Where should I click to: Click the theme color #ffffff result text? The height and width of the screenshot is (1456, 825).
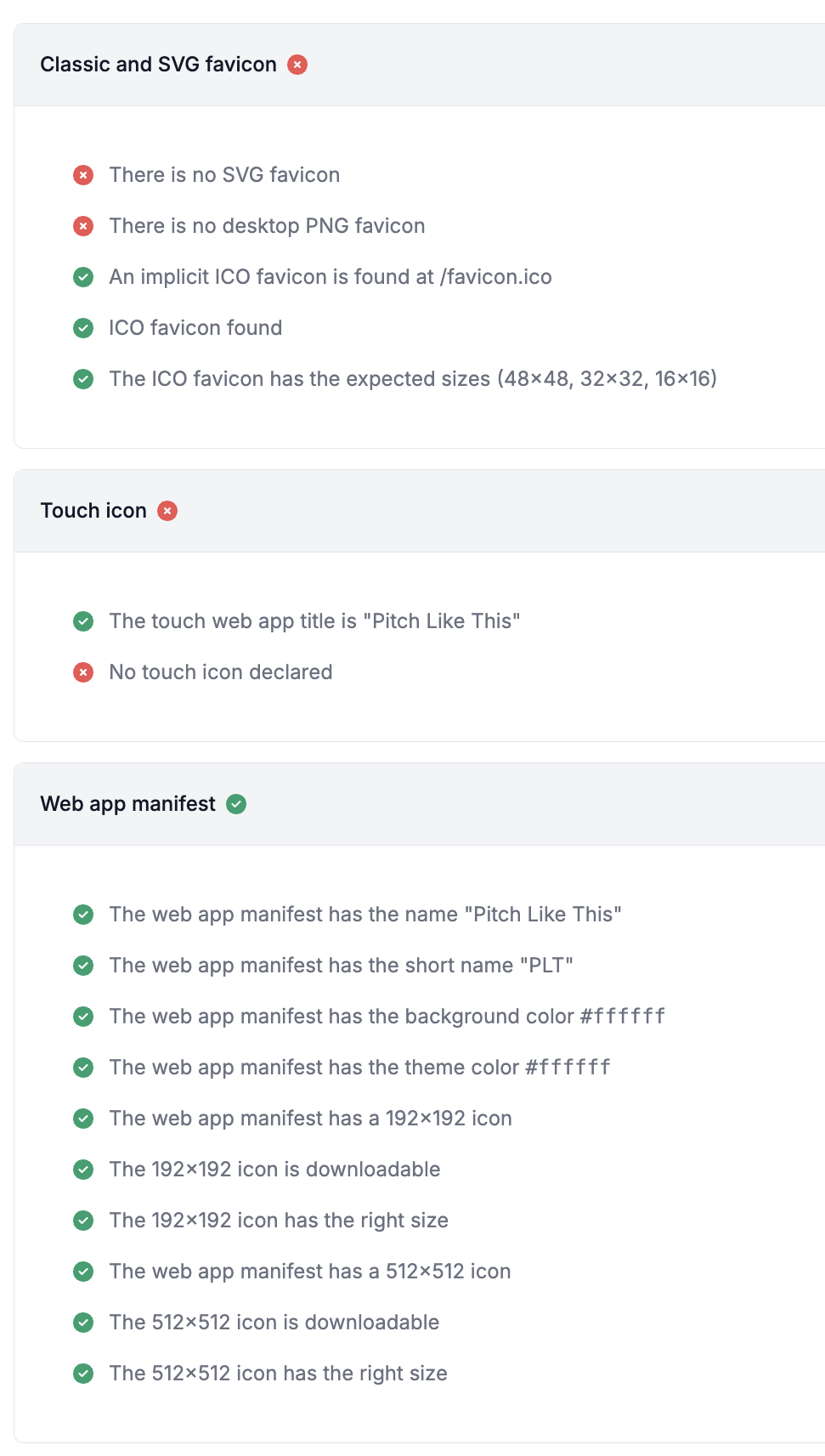359,1068
